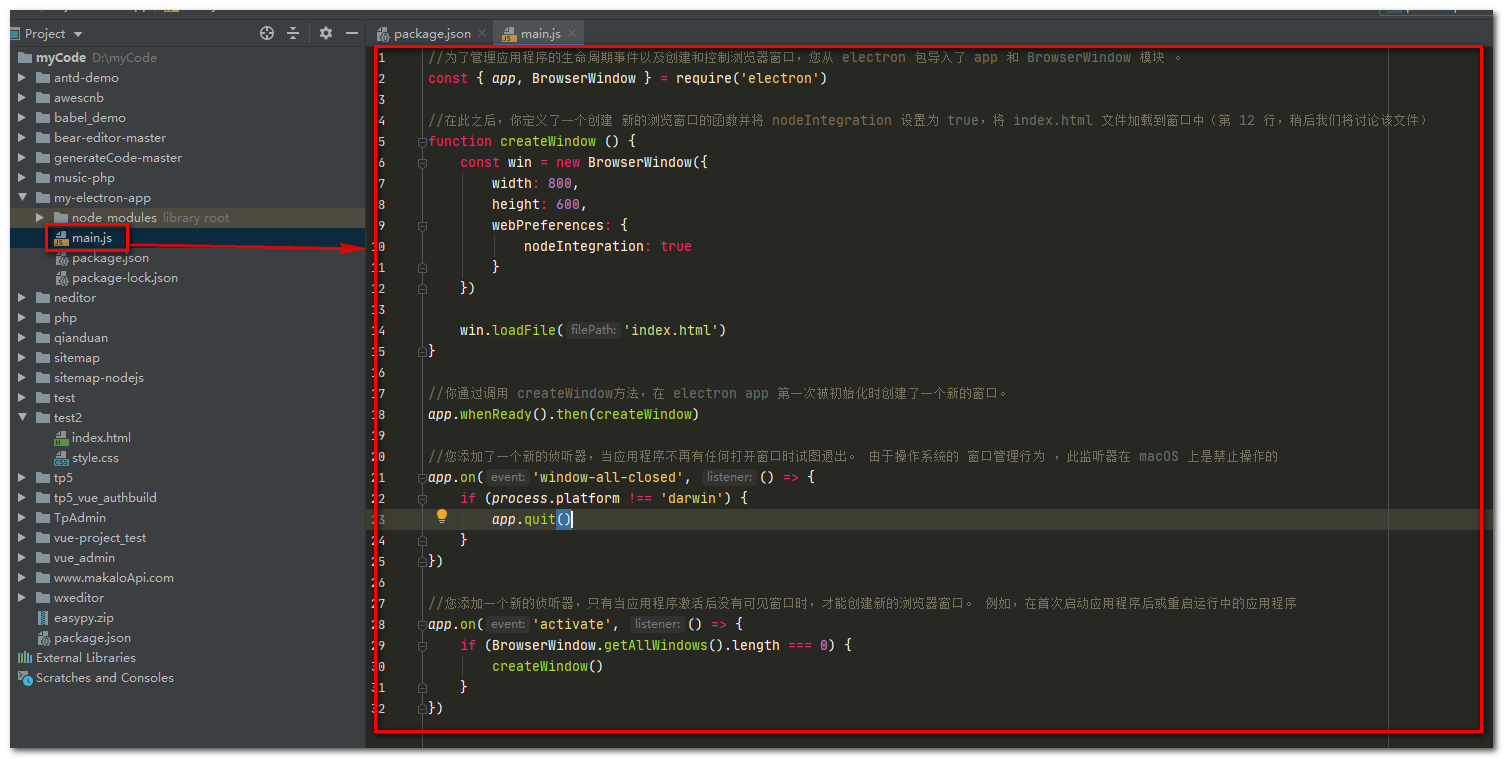
Task: Click the External Libraries bars icon
Action: coord(25,658)
